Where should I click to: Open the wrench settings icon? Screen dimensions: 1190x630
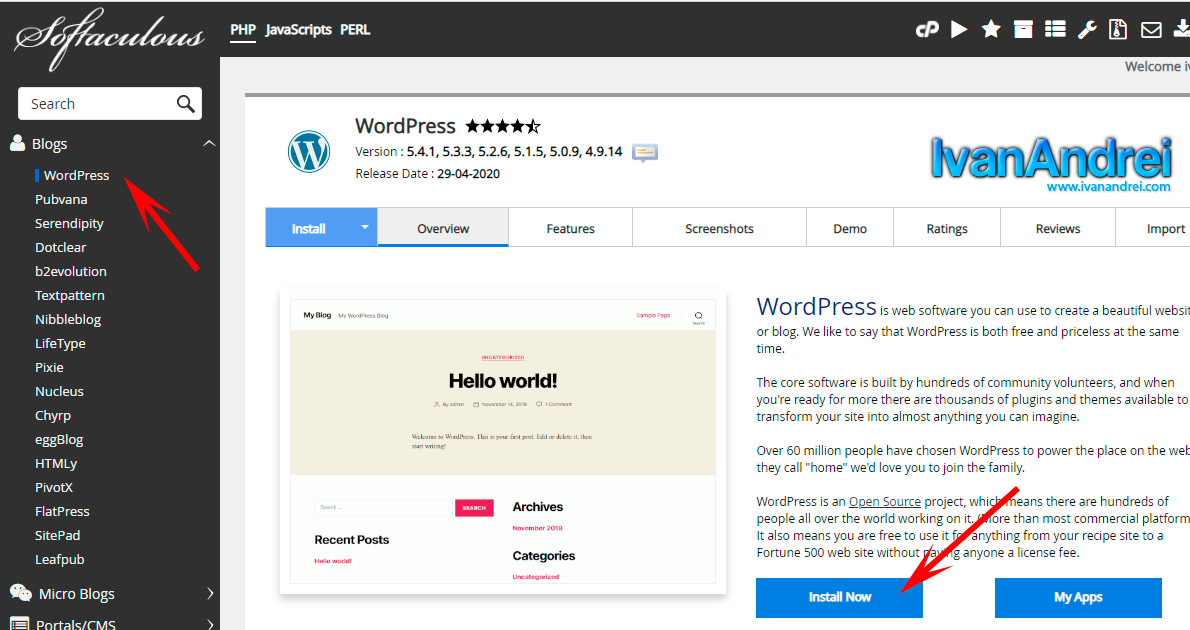pyautogui.click(x=1087, y=30)
